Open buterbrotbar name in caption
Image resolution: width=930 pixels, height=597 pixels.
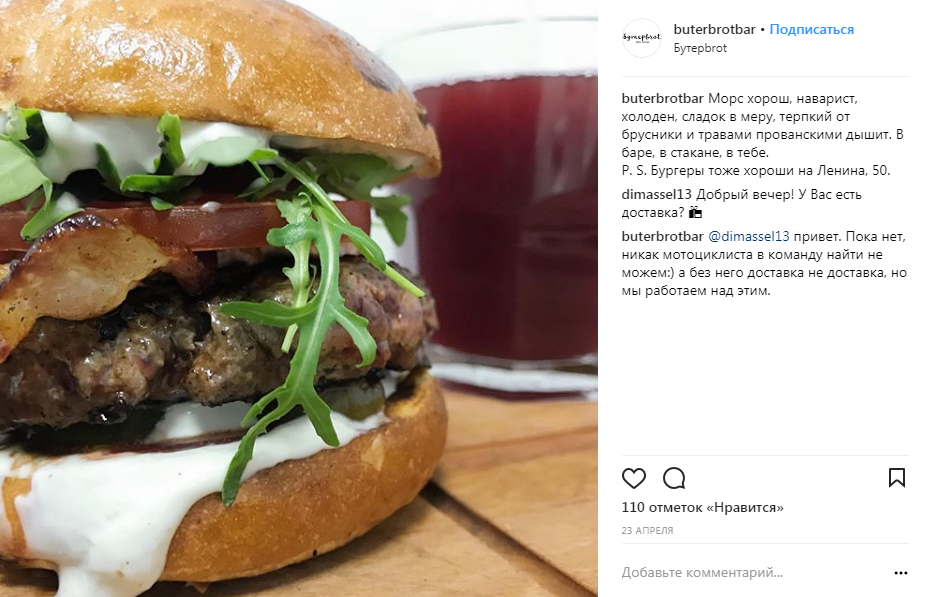(x=663, y=98)
